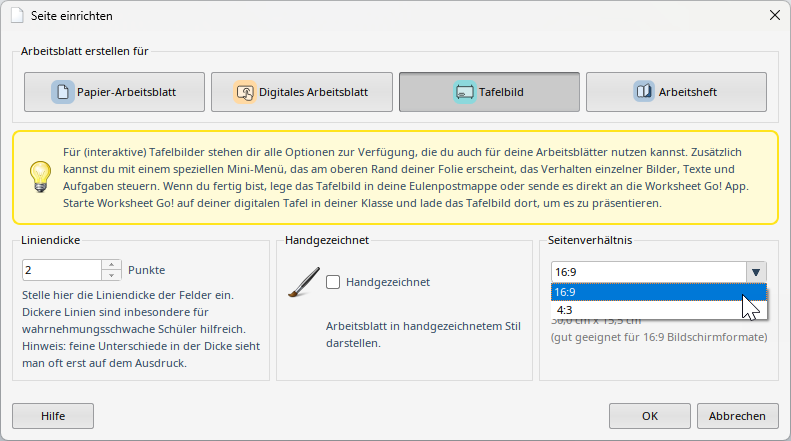Confirm the page setup with OK

tap(650, 416)
